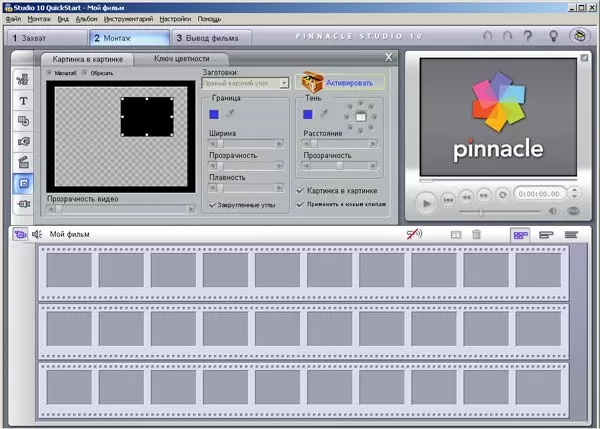This screenshot has height=429, width=600.
Task: Click the shadow color swatch
Action: coord(308,115)
